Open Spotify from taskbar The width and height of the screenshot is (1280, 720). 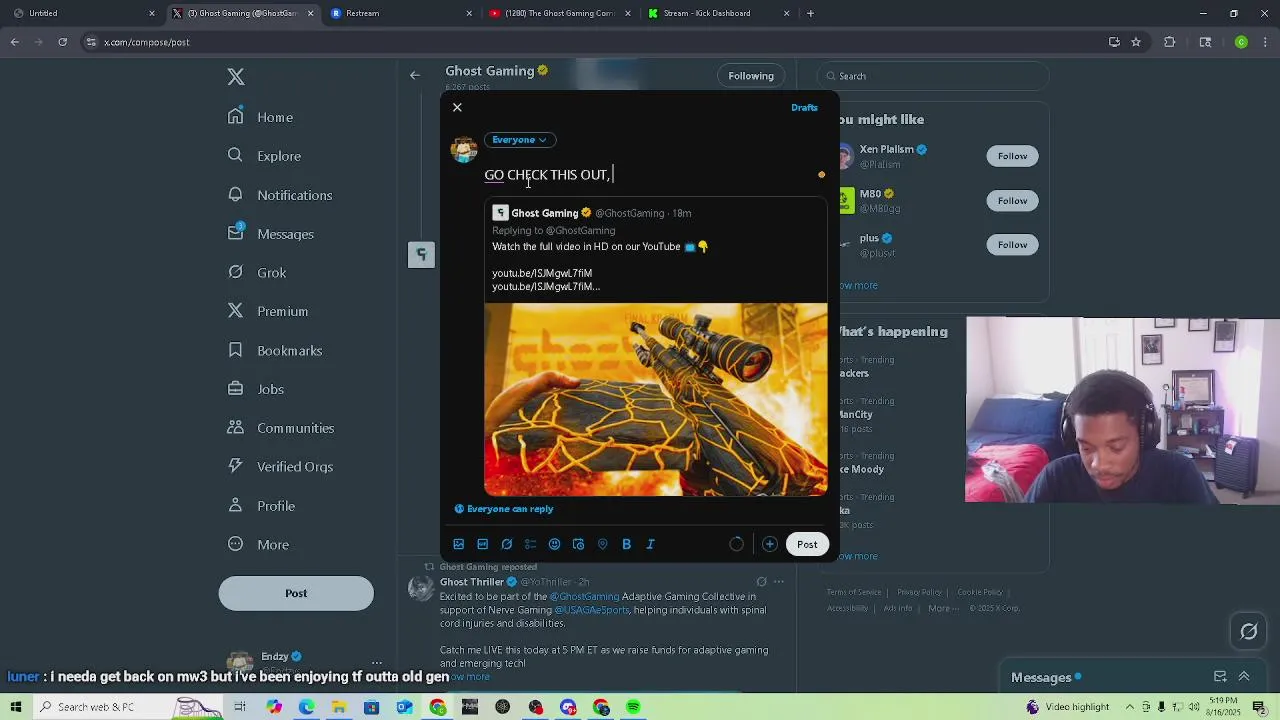[x=633, y=707]
